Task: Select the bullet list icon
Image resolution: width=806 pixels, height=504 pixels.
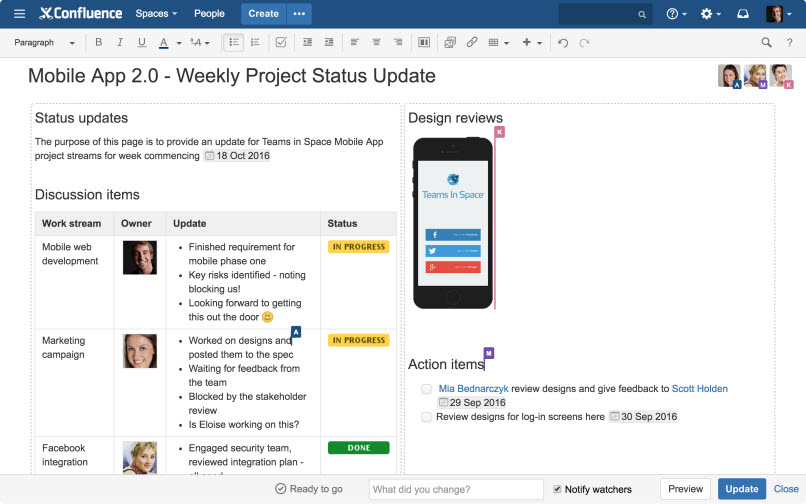Action: click(233, 43)
